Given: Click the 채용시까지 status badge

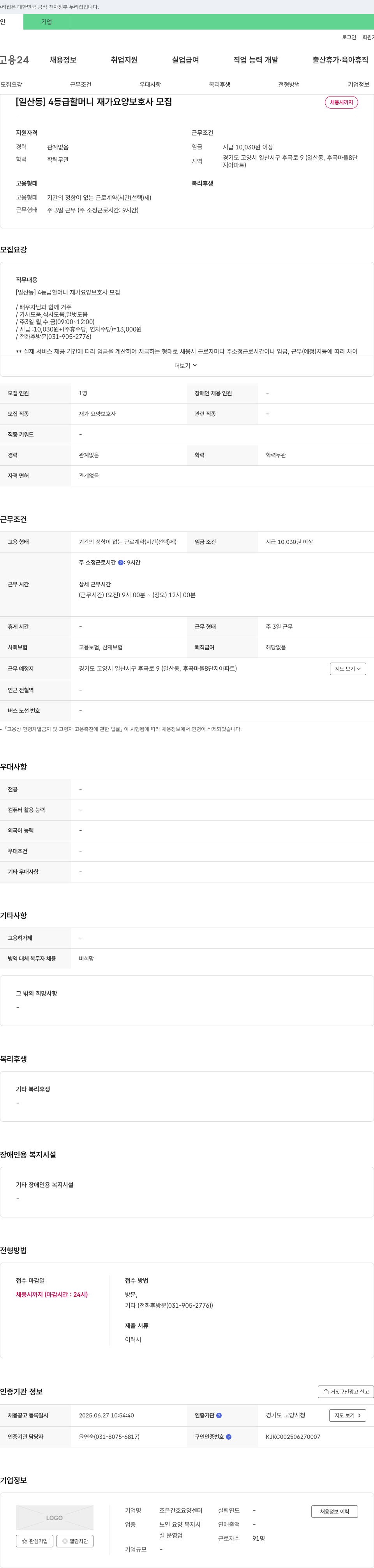Looking at the screenshot, I should tap(341, 102).
